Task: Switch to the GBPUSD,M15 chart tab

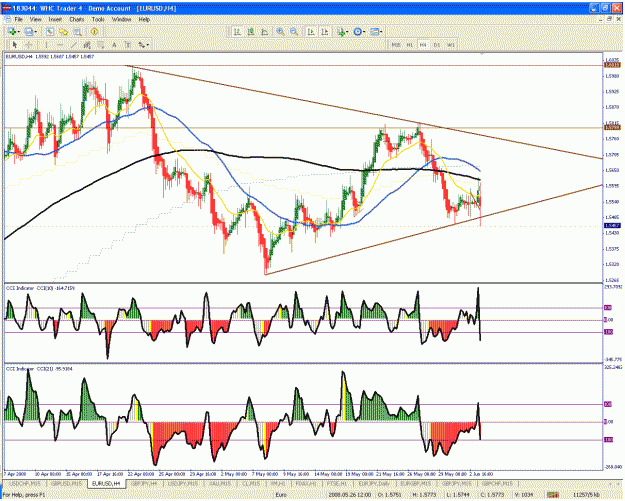Action: (67, 483)
